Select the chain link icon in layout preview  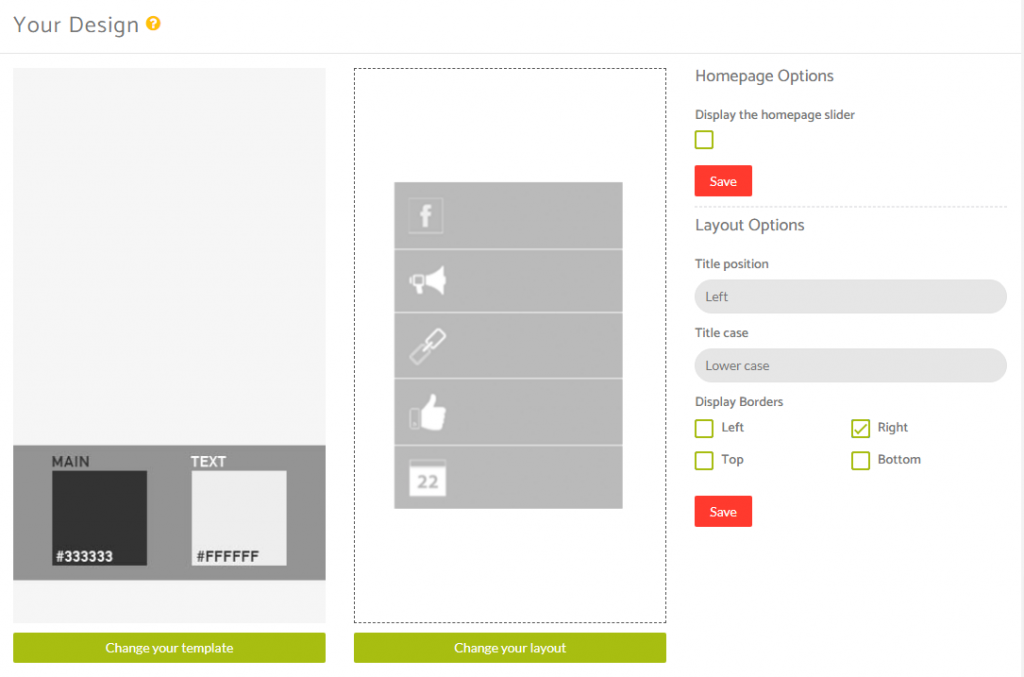point(428,346)
